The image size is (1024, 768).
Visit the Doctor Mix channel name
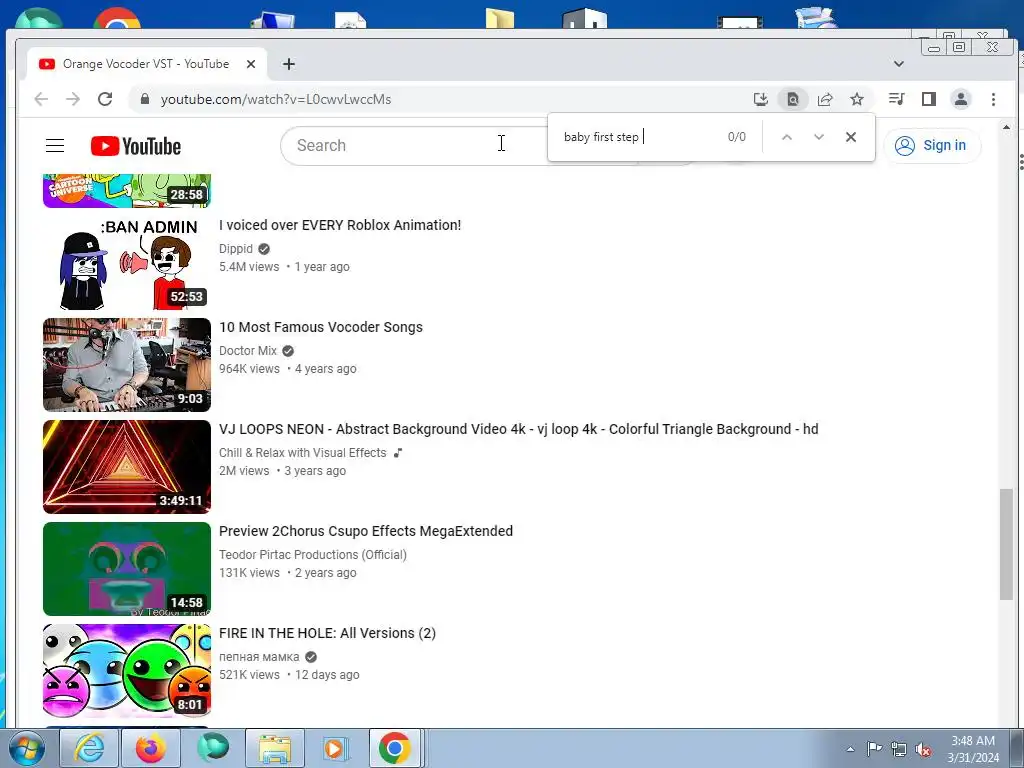(248, 351)
